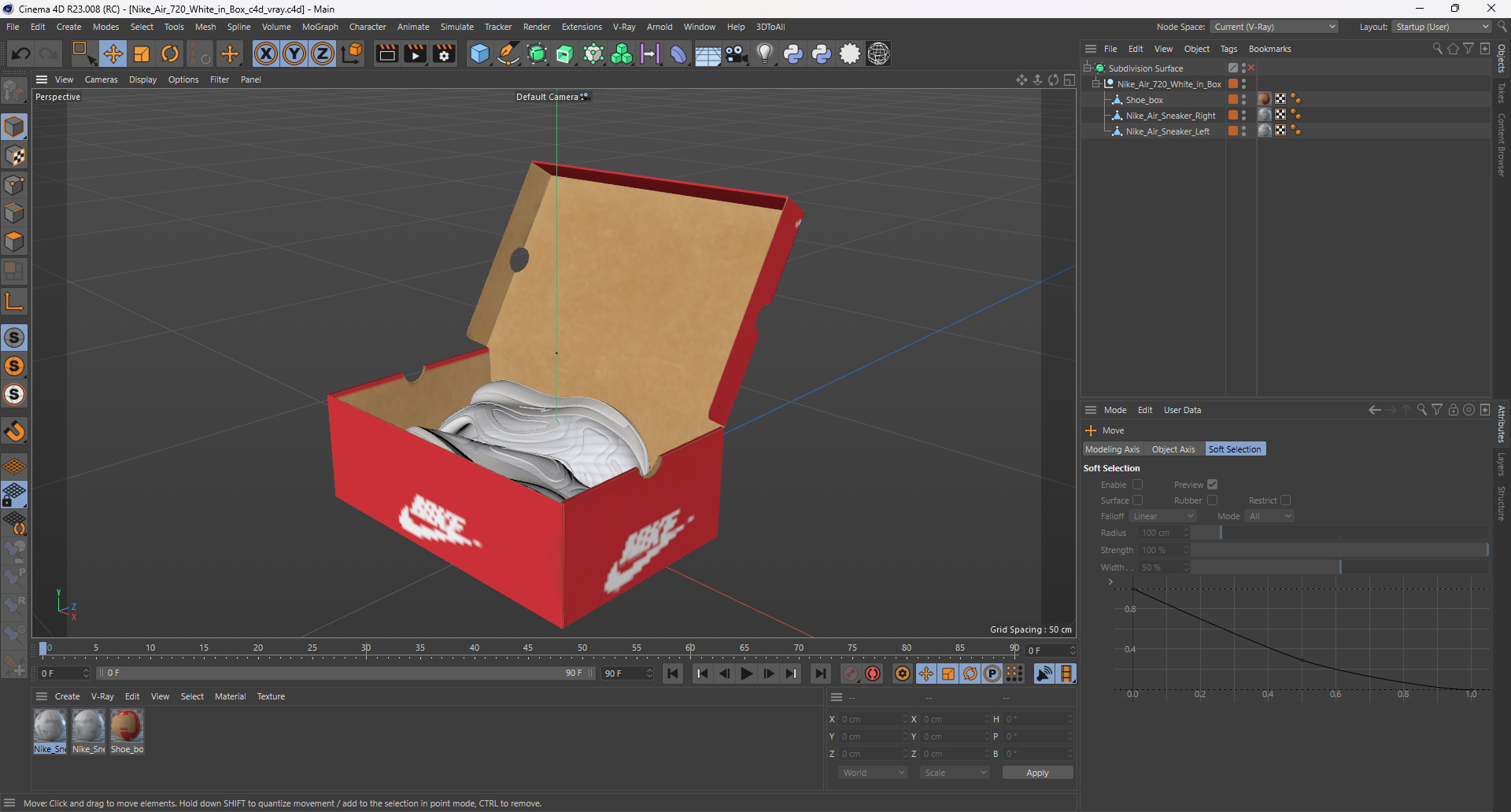Collapse the Nike_Air_720_White_in_Box node
The height and width of the screenshot is (812, 1511).
pos(1096,84)
